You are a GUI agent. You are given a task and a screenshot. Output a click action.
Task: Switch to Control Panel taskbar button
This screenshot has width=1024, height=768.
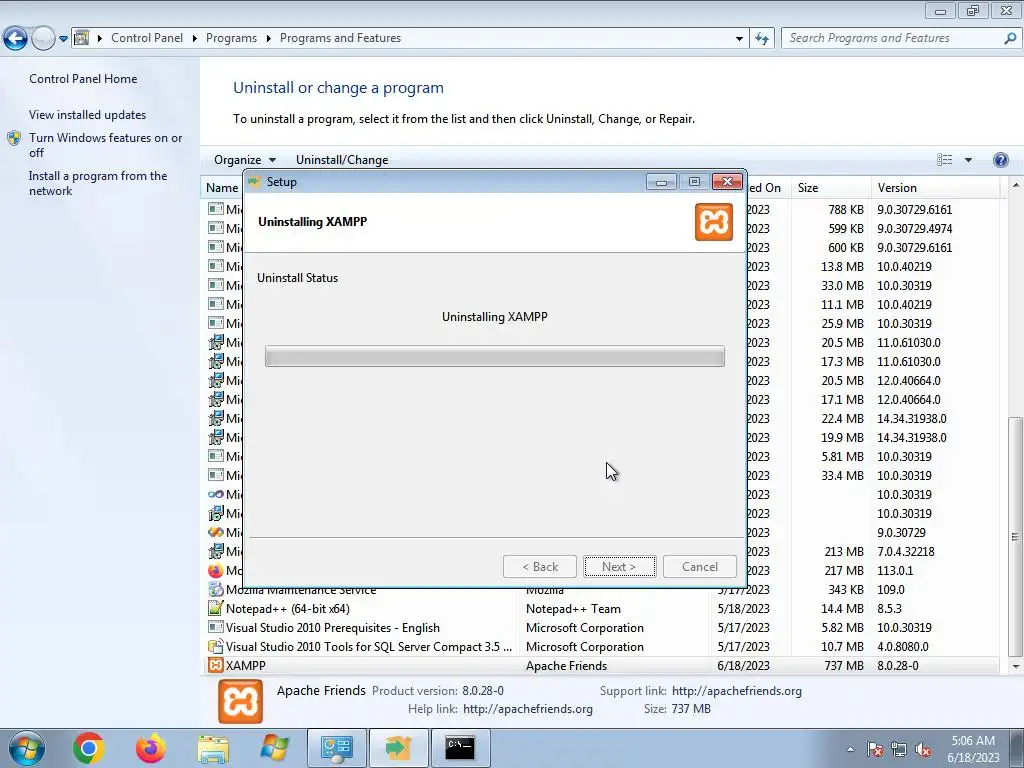click(x=336, y=748)
